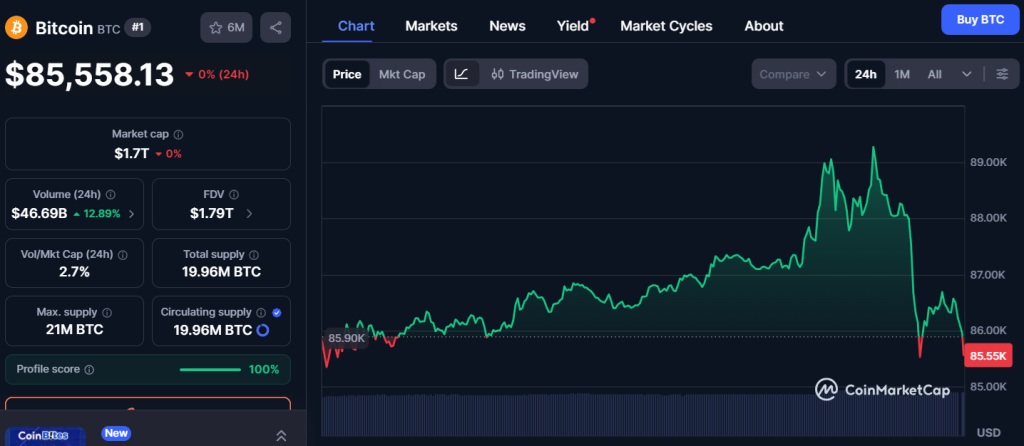Click the 100% profile score value

pyautogui.click(x=264, y=370)
